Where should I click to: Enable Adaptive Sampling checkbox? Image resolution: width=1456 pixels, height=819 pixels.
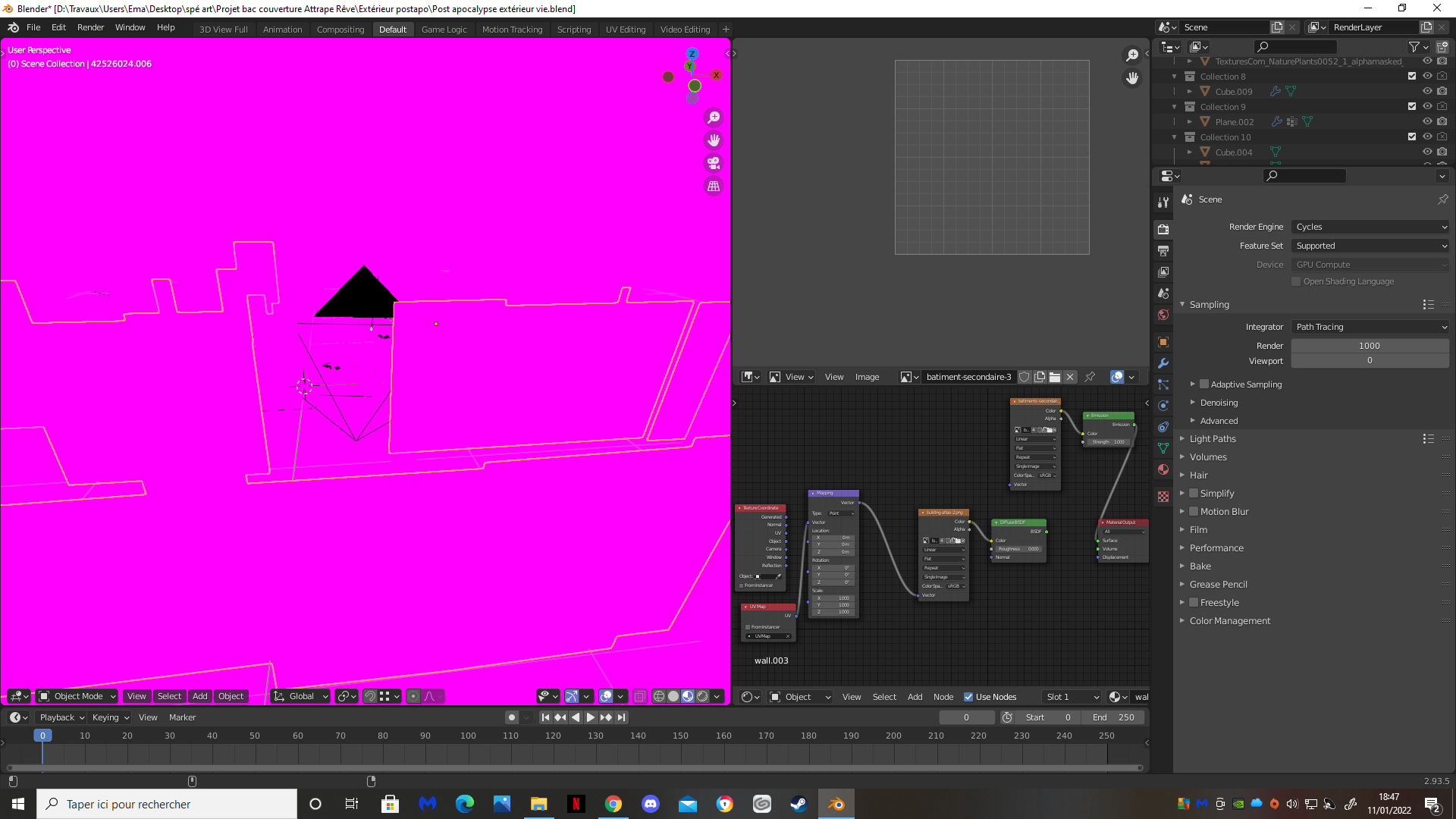[x=1204, y=384]
